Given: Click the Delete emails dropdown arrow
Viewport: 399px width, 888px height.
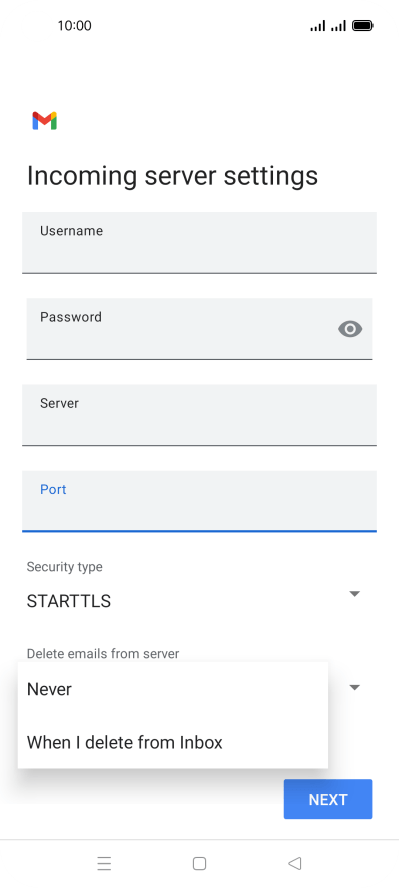Looking at the screenshot, I should tap(354, 687).
